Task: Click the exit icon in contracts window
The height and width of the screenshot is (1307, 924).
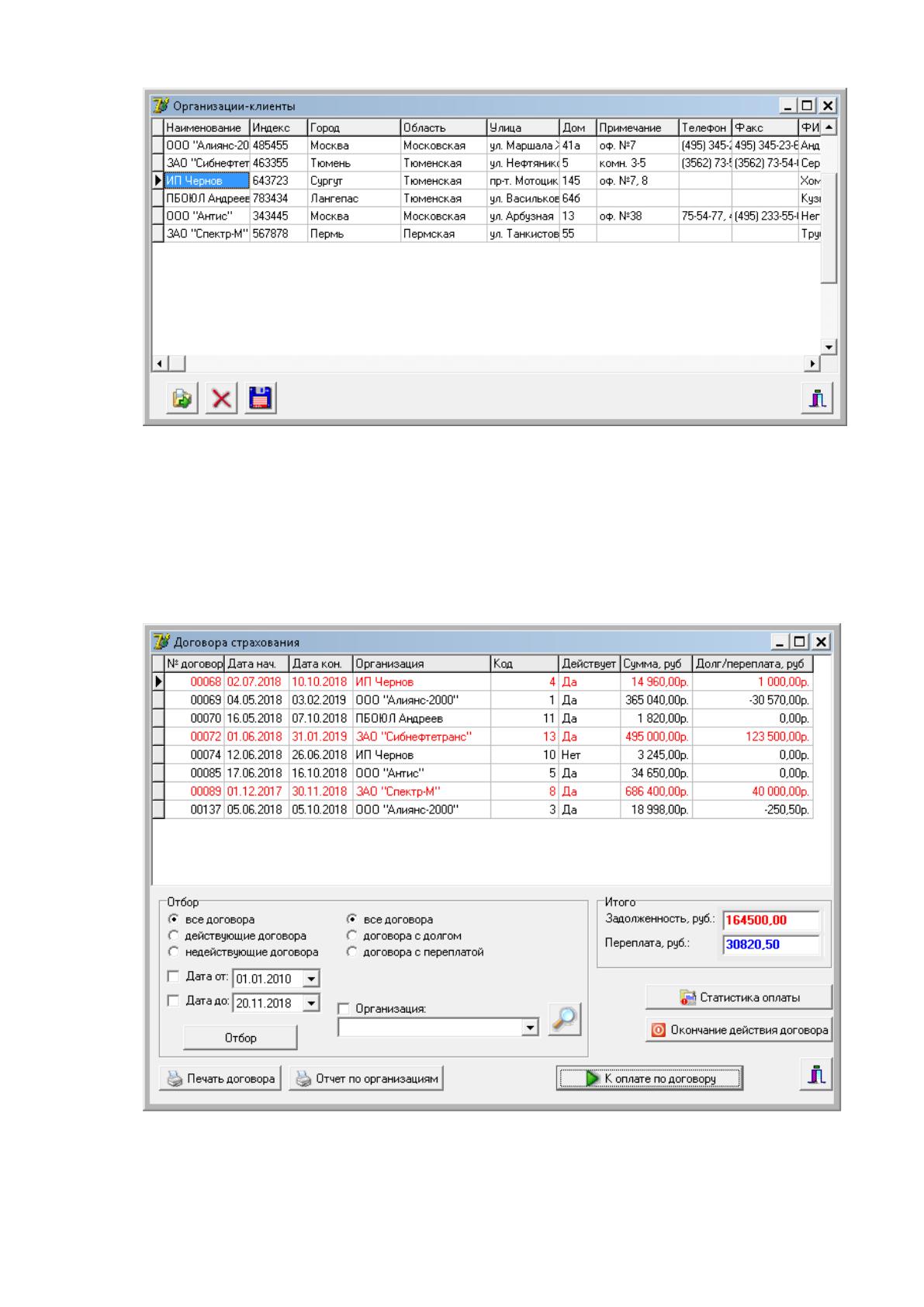Action: [x=816, y=1074]
